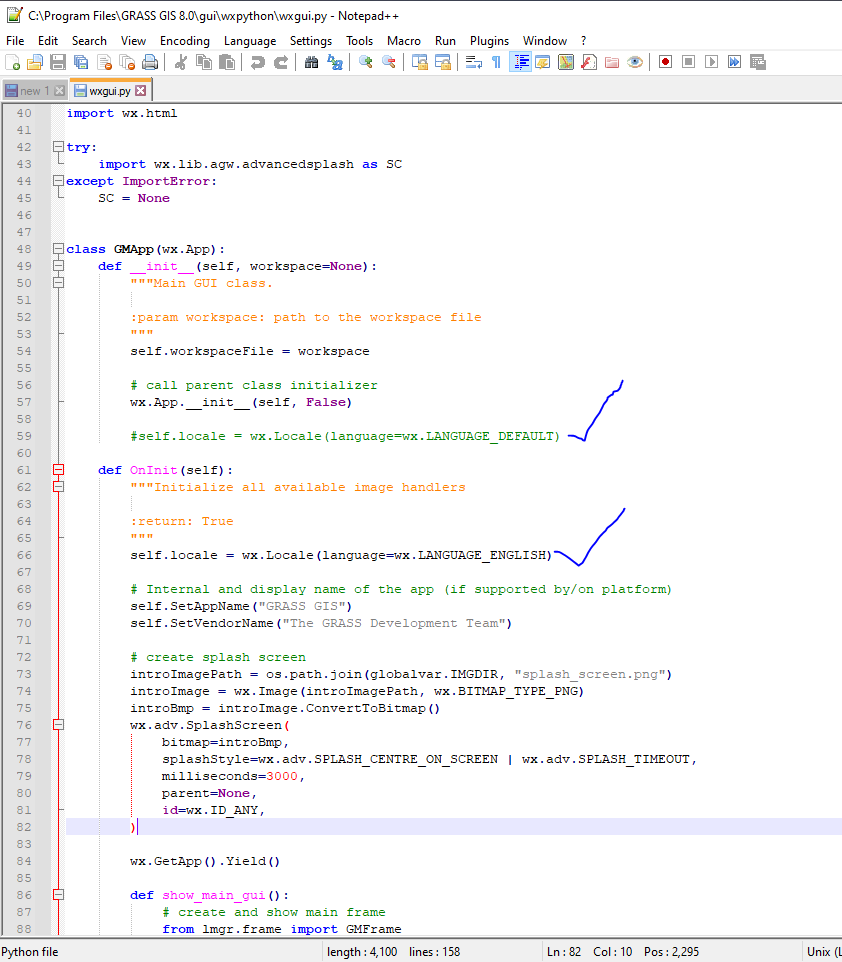Click the Save All icon
Viewport: 842px width, 962px height.
[81, 62]
